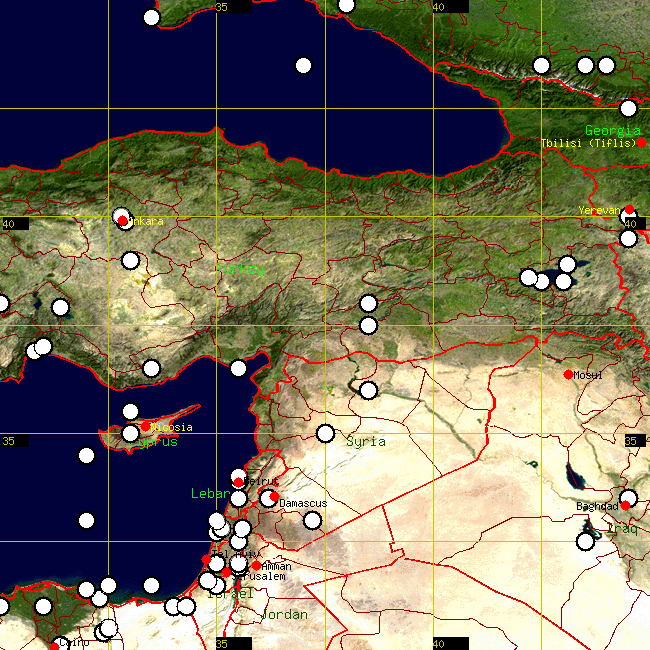The image size is (650, 650).
Task: Click the Tel Aviv red dot
Action: point(206,560)
